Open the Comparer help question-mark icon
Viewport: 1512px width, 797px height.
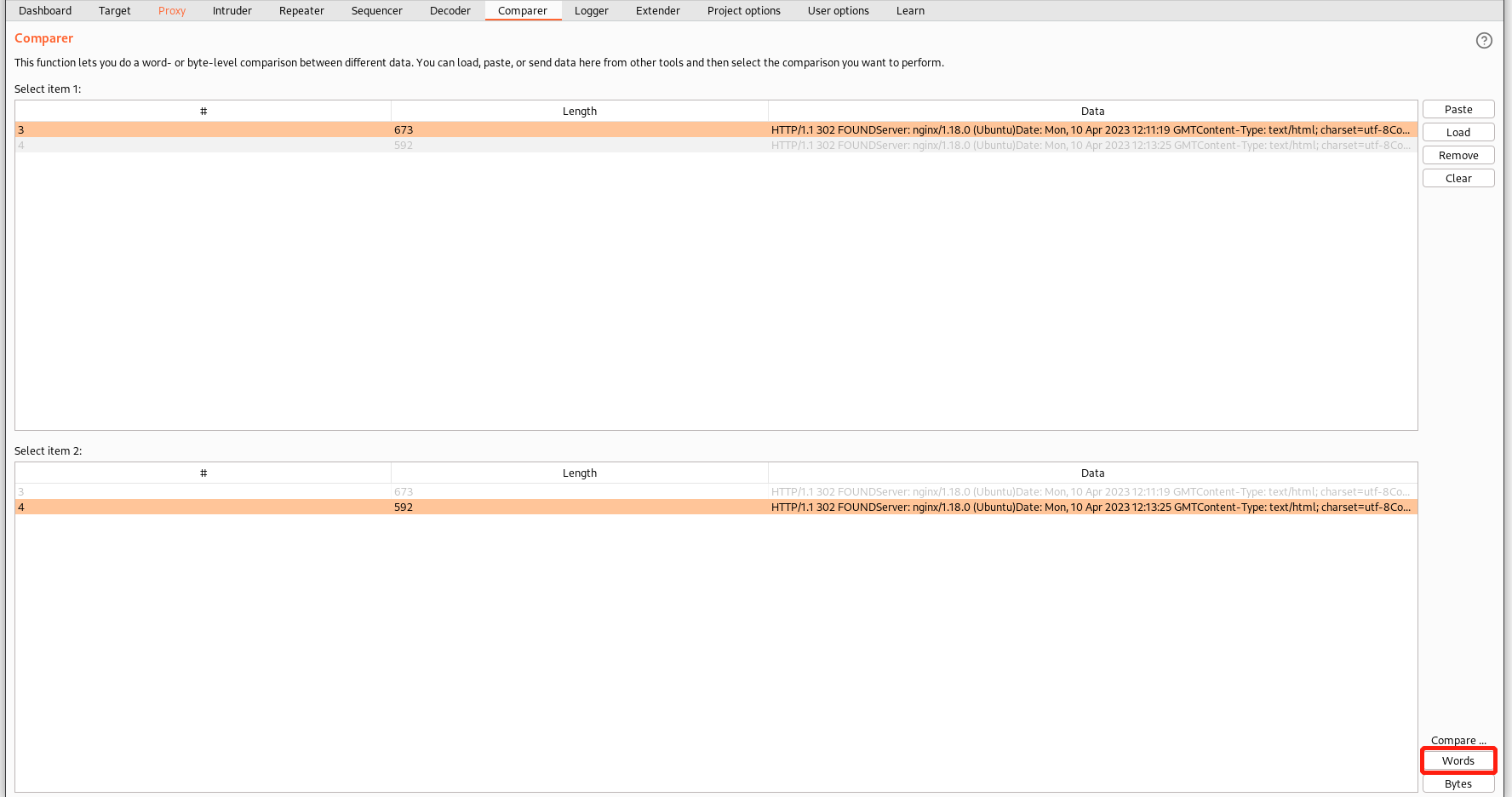[x=1484, y=40]
